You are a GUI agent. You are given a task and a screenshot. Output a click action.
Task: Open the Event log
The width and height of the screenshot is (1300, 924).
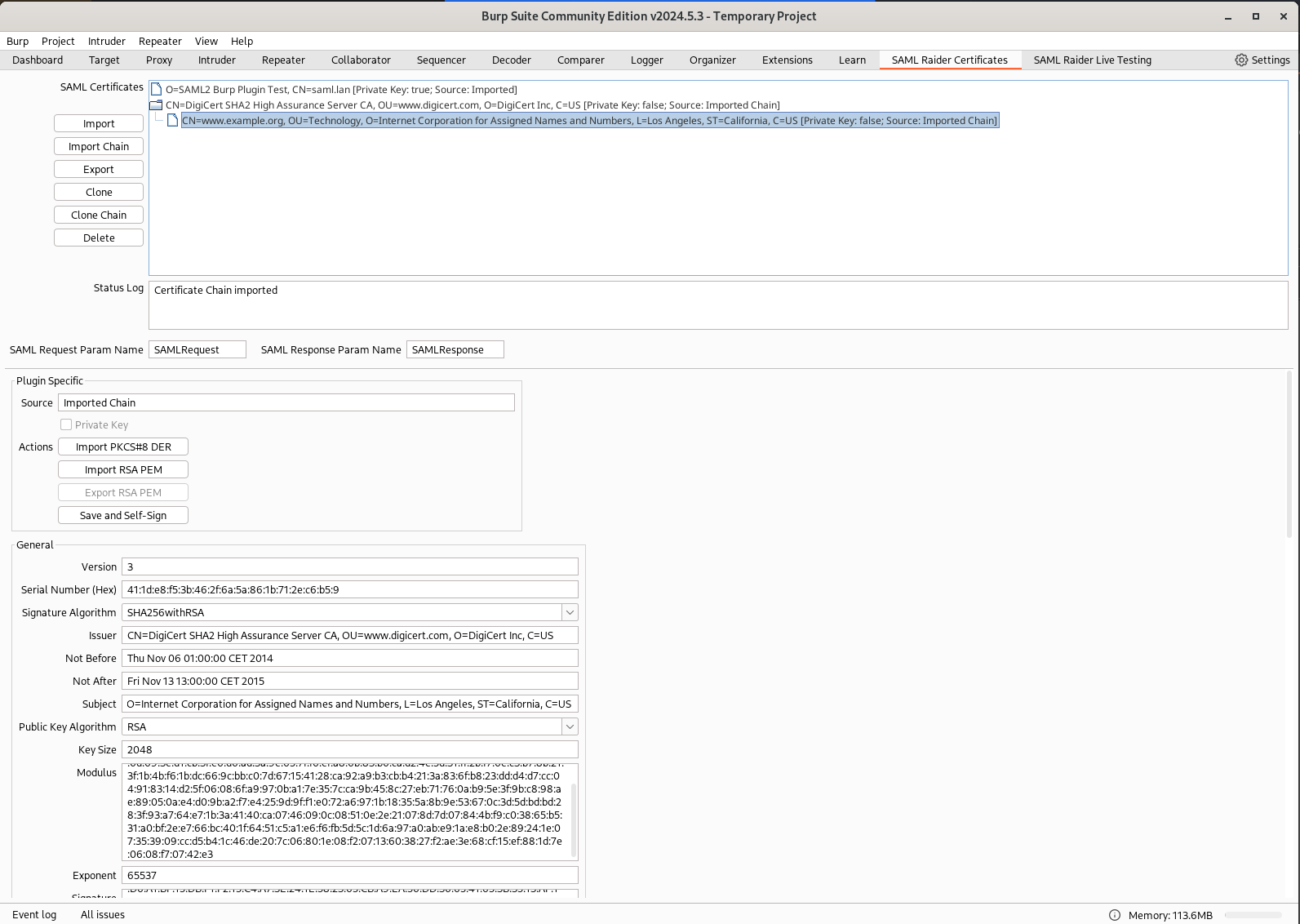coord(34,915)
